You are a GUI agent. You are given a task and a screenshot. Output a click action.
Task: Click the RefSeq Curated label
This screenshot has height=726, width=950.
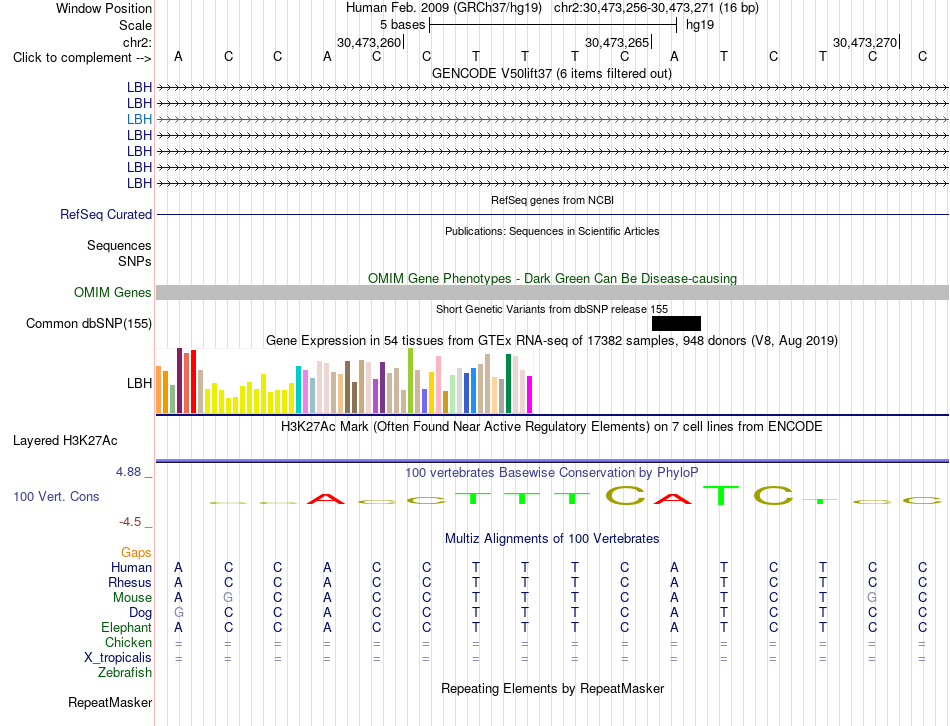tap(106, 215)
